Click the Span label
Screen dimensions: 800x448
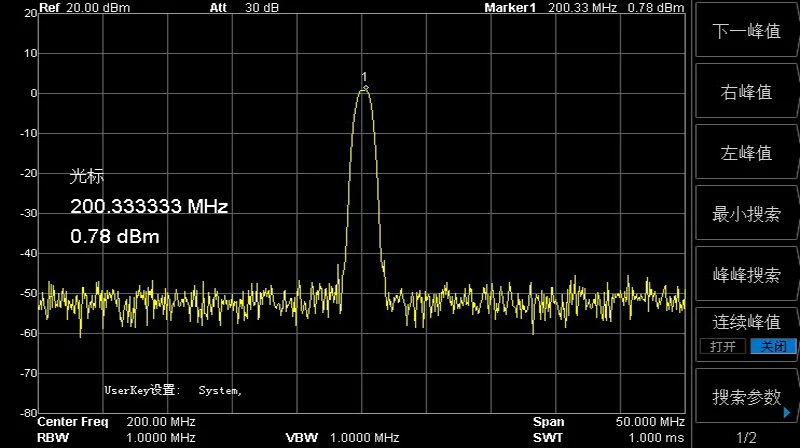(x=549, y=422)
